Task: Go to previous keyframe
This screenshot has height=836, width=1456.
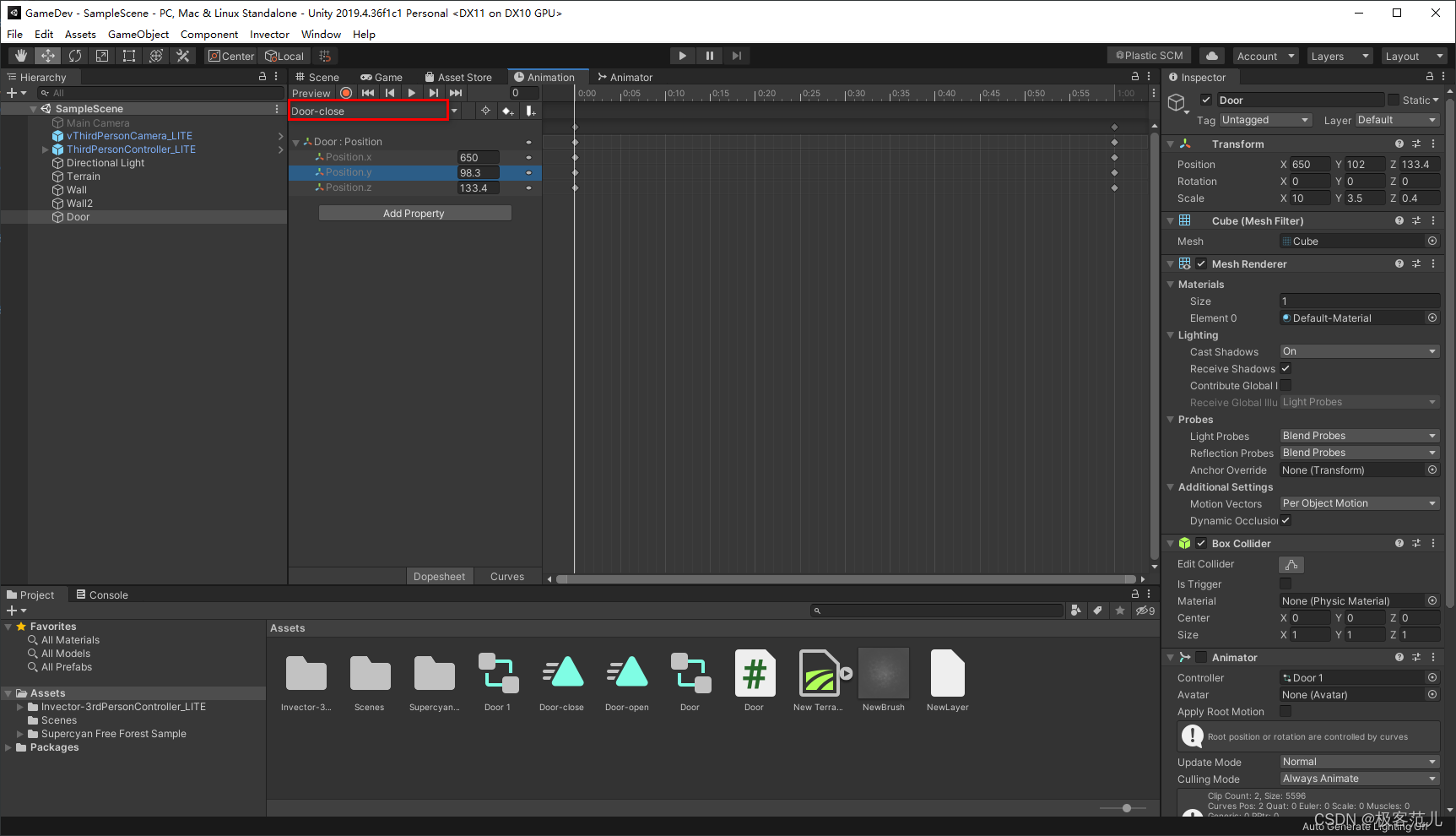Action: tap(390, 93)
